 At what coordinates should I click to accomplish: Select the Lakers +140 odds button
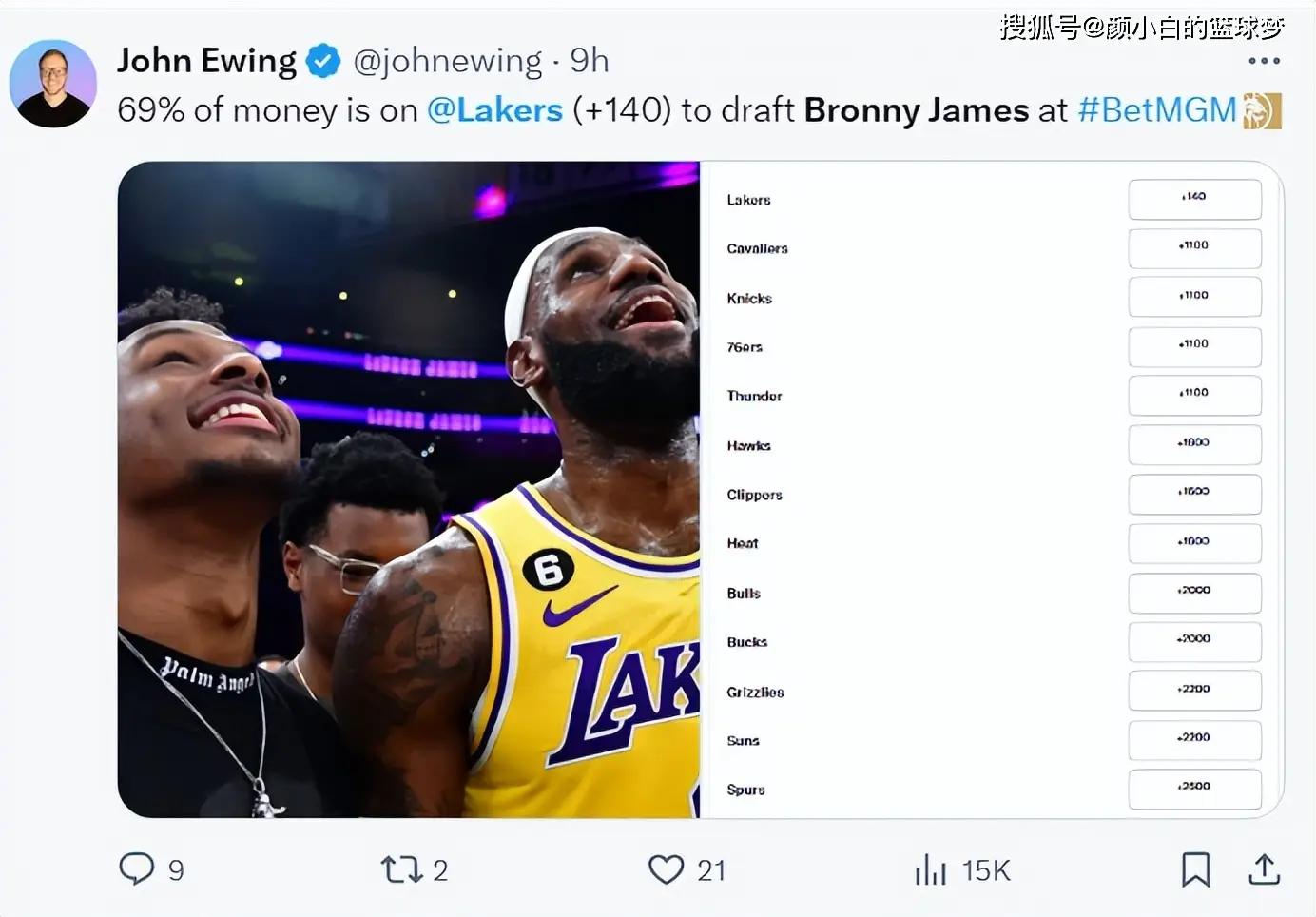click(1194, 199)
